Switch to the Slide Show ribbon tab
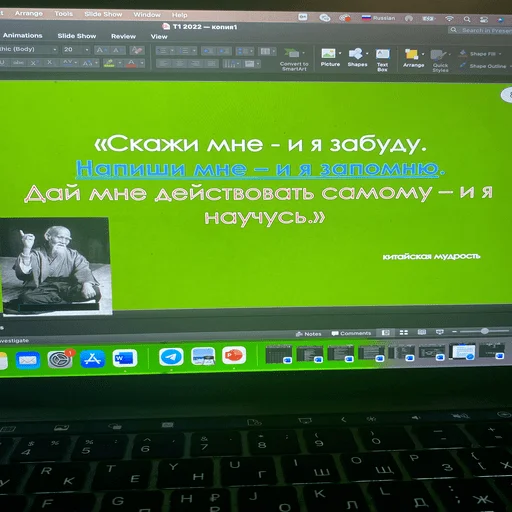Screen dimensions: 512x512 (x=77, y=36)
